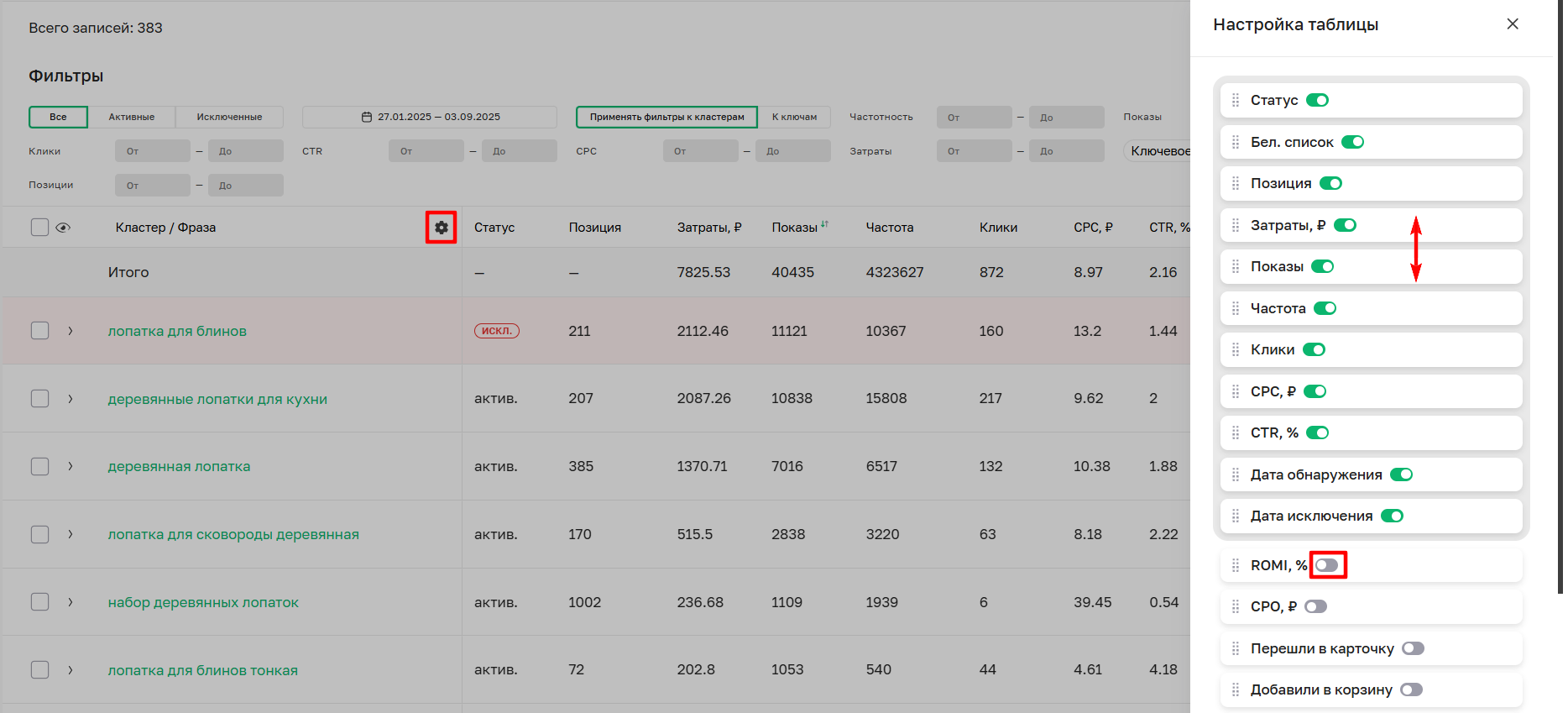This screenshot has height=713, width=1568.
Task: Click drag handle for Дата обнаружения
Action: coord(1235,475)
